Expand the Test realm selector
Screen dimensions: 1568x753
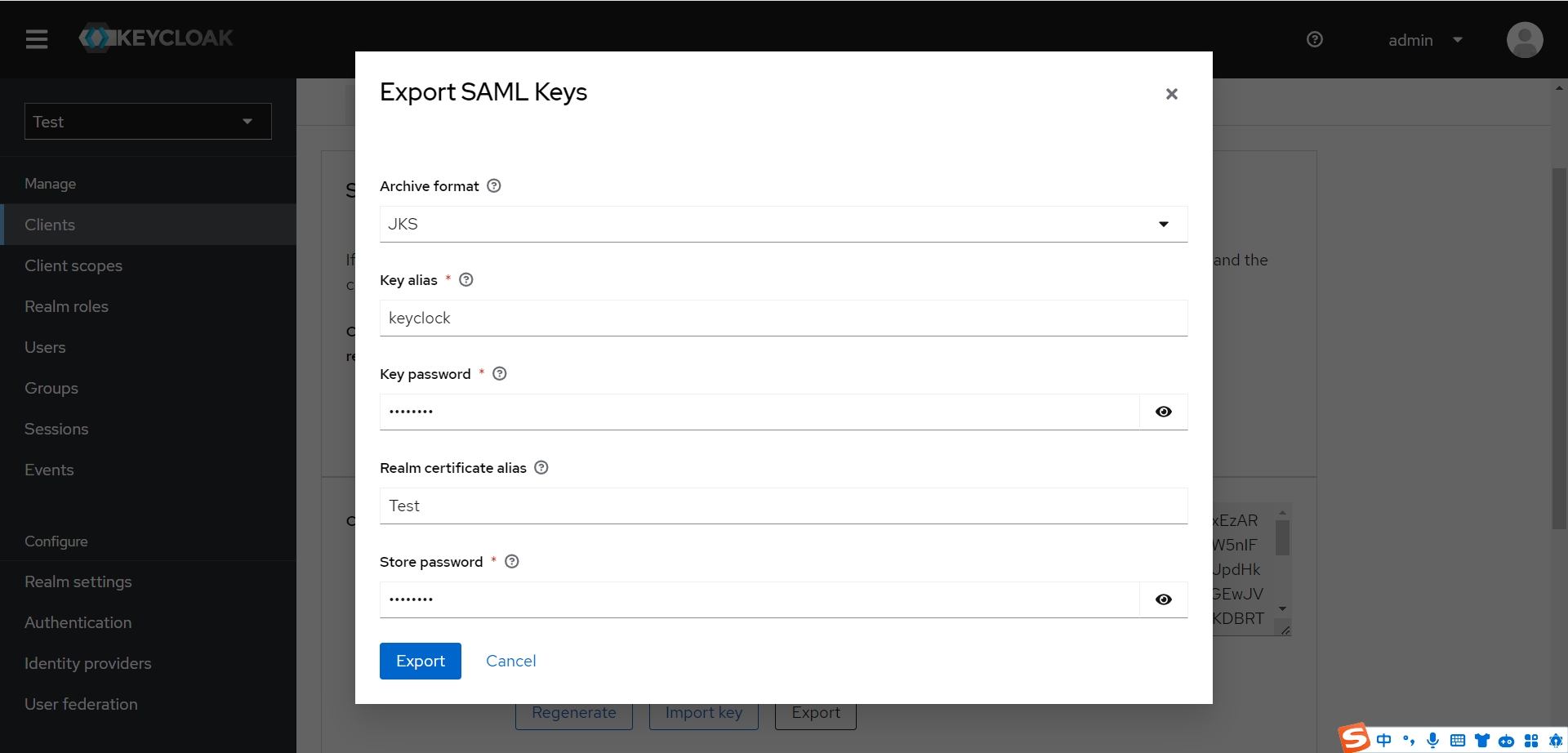[x=148, y=122]
